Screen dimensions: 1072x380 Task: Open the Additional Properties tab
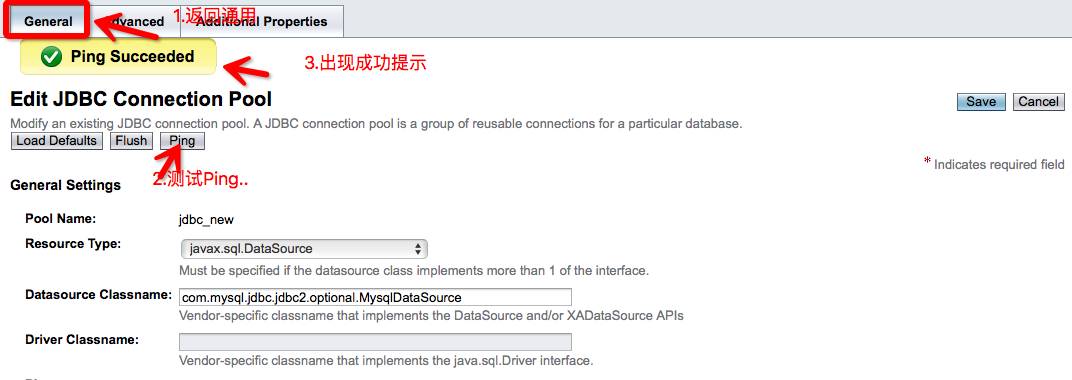261,21
